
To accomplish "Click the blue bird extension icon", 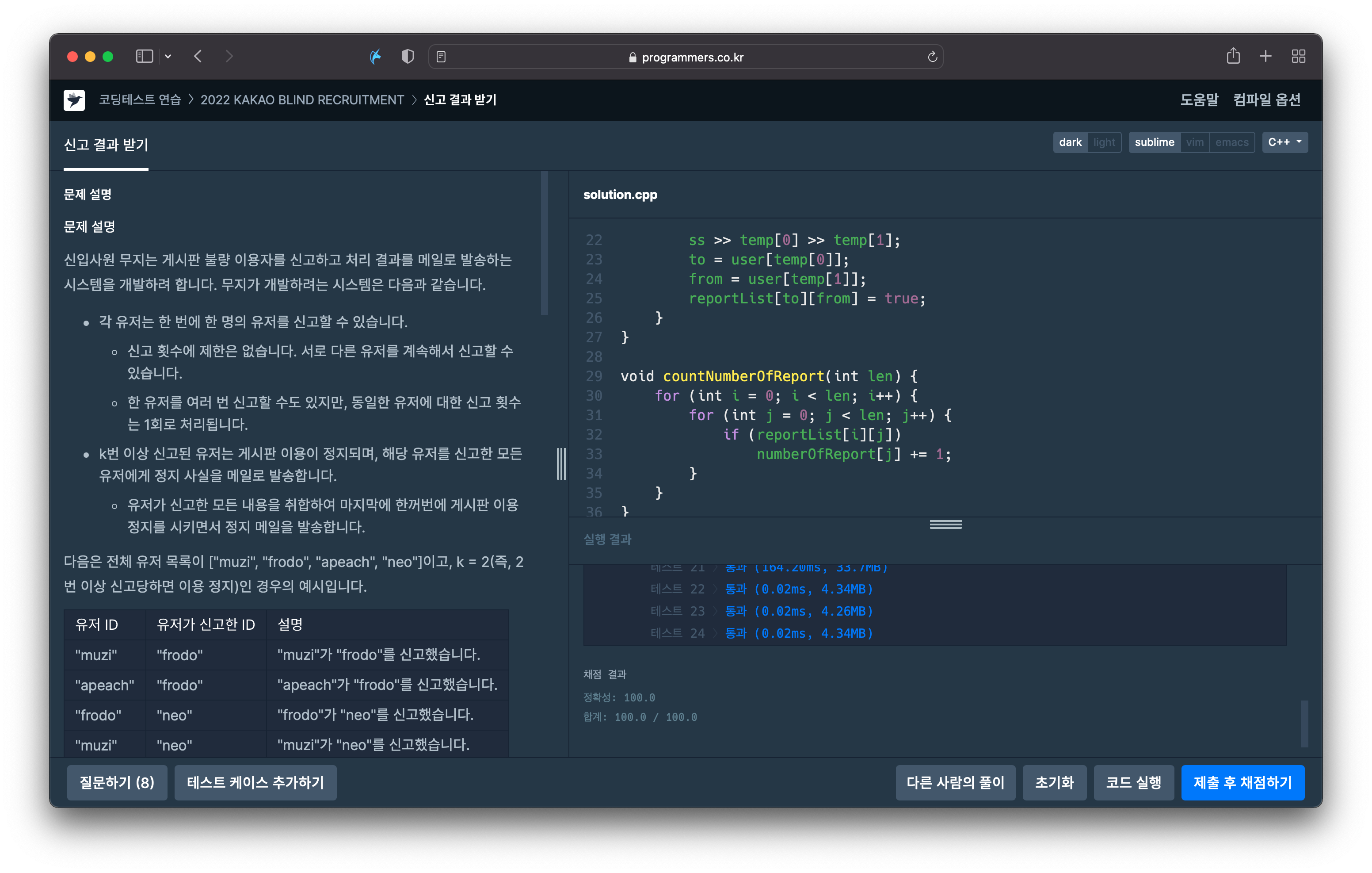I will click(375, 57).
